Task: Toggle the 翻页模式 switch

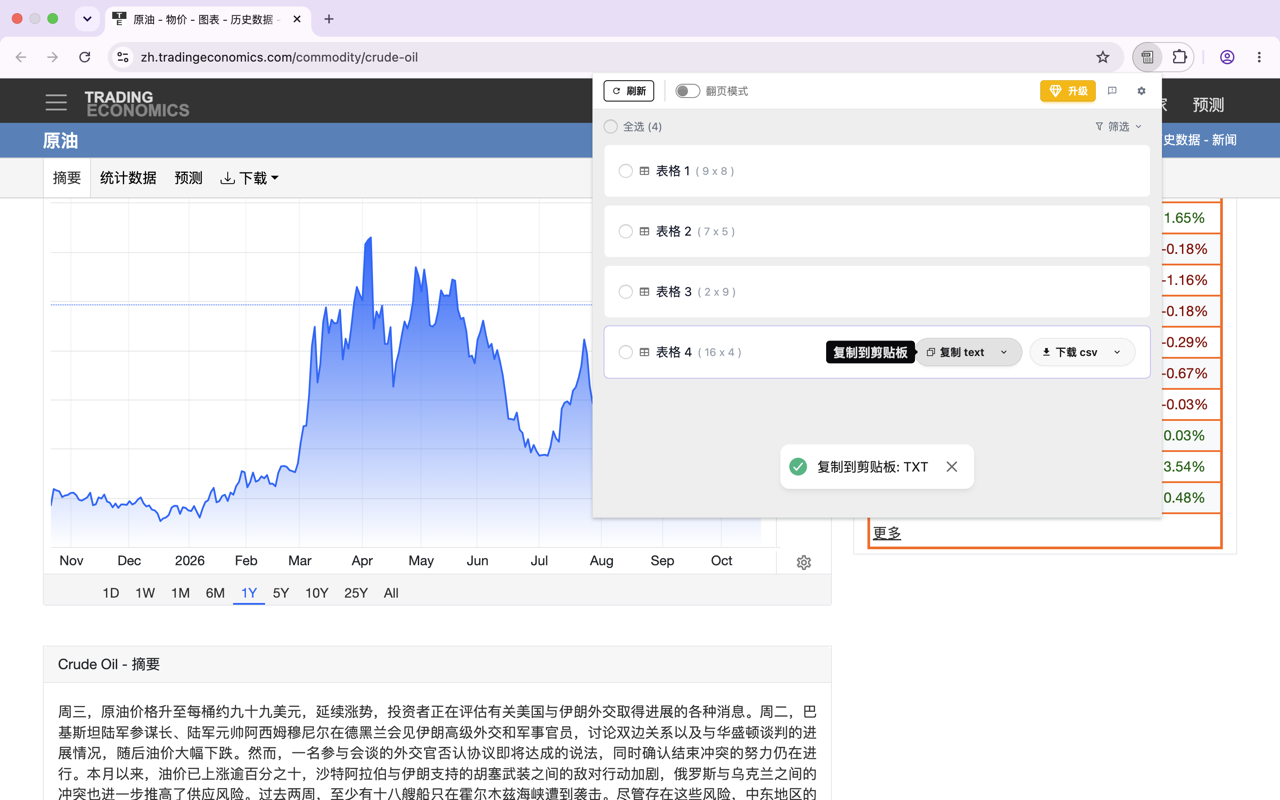Action: (x=687, y=91)
